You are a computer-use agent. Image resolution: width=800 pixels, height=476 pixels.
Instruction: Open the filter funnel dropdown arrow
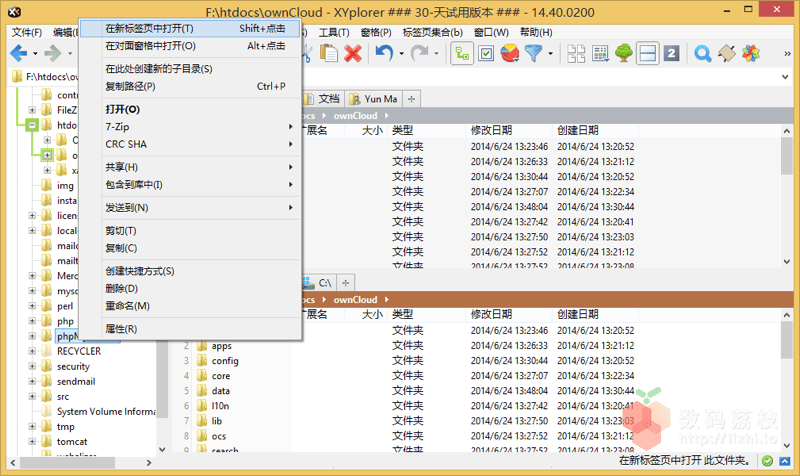click(551, 53)
